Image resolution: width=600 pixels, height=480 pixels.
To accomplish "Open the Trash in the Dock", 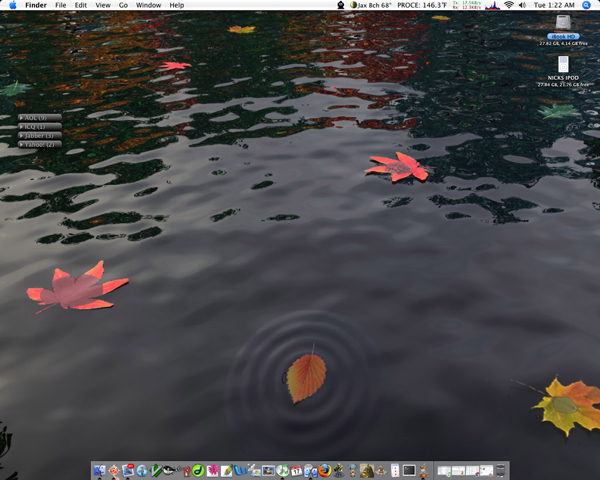I will coord(501,470).
